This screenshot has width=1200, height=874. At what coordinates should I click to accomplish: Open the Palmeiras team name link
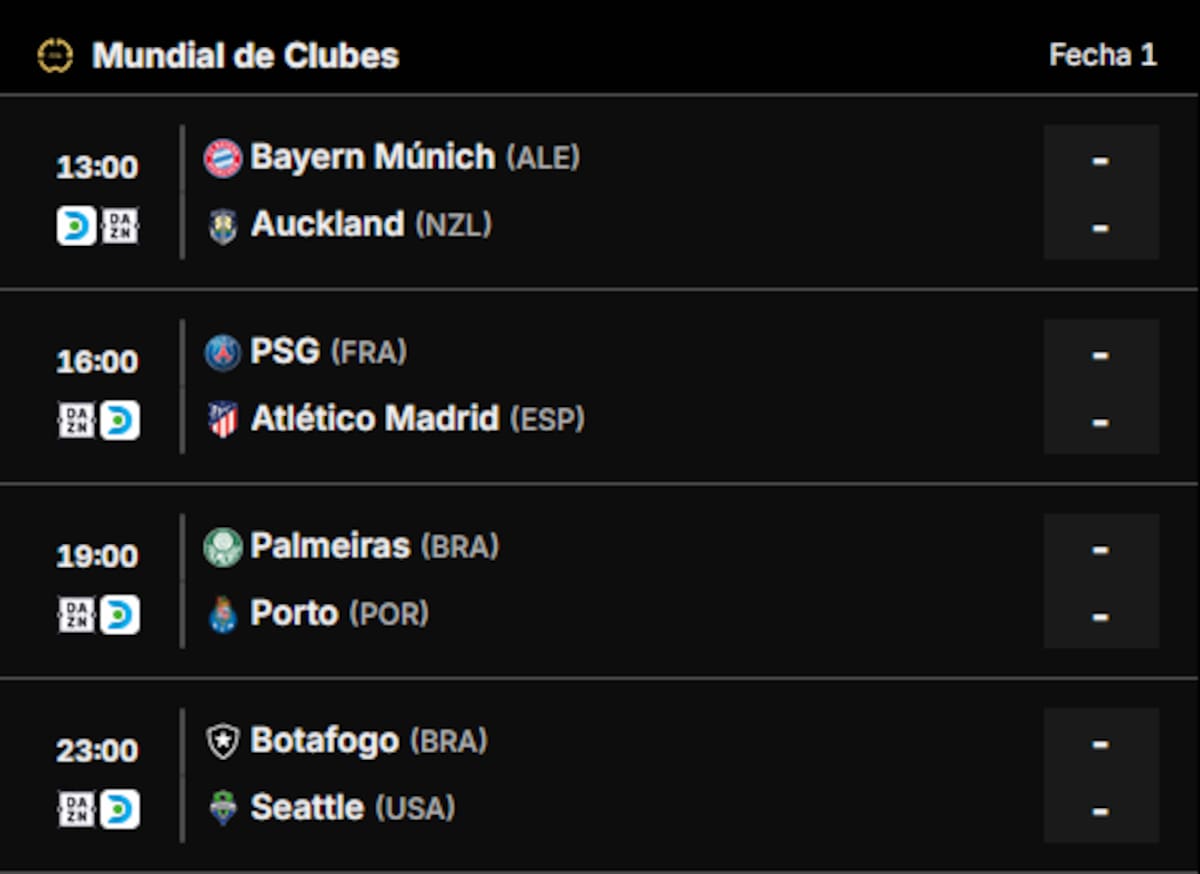pyautogui.click(x=330, y=546)
